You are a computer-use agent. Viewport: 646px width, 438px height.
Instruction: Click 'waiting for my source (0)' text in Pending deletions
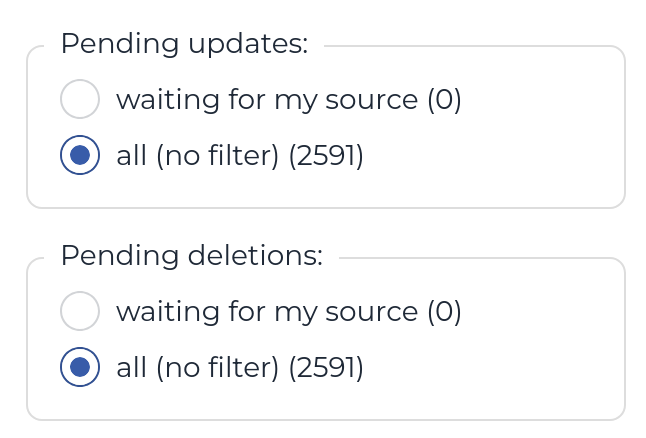[288, 311]
